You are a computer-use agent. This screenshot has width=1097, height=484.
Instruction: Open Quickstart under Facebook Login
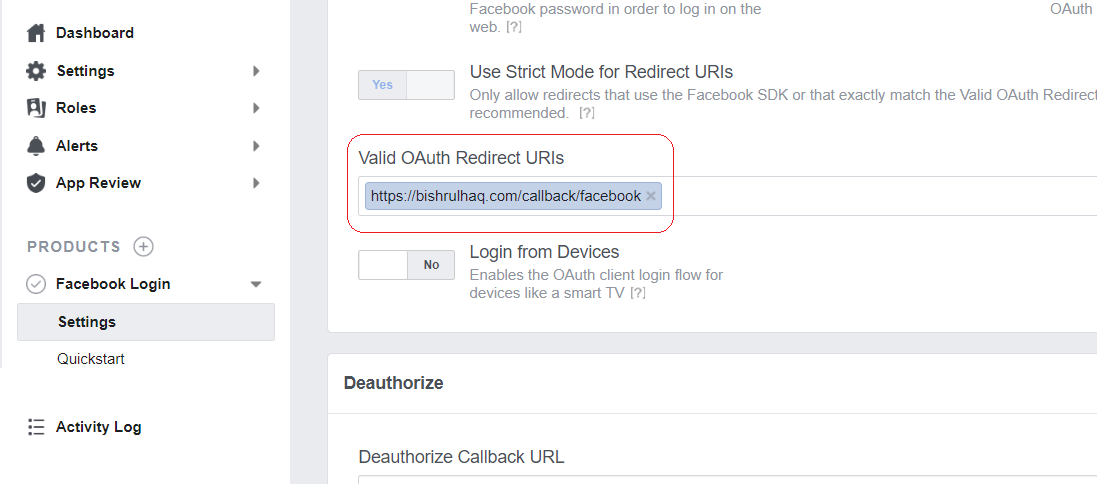[x=91, y=359]
